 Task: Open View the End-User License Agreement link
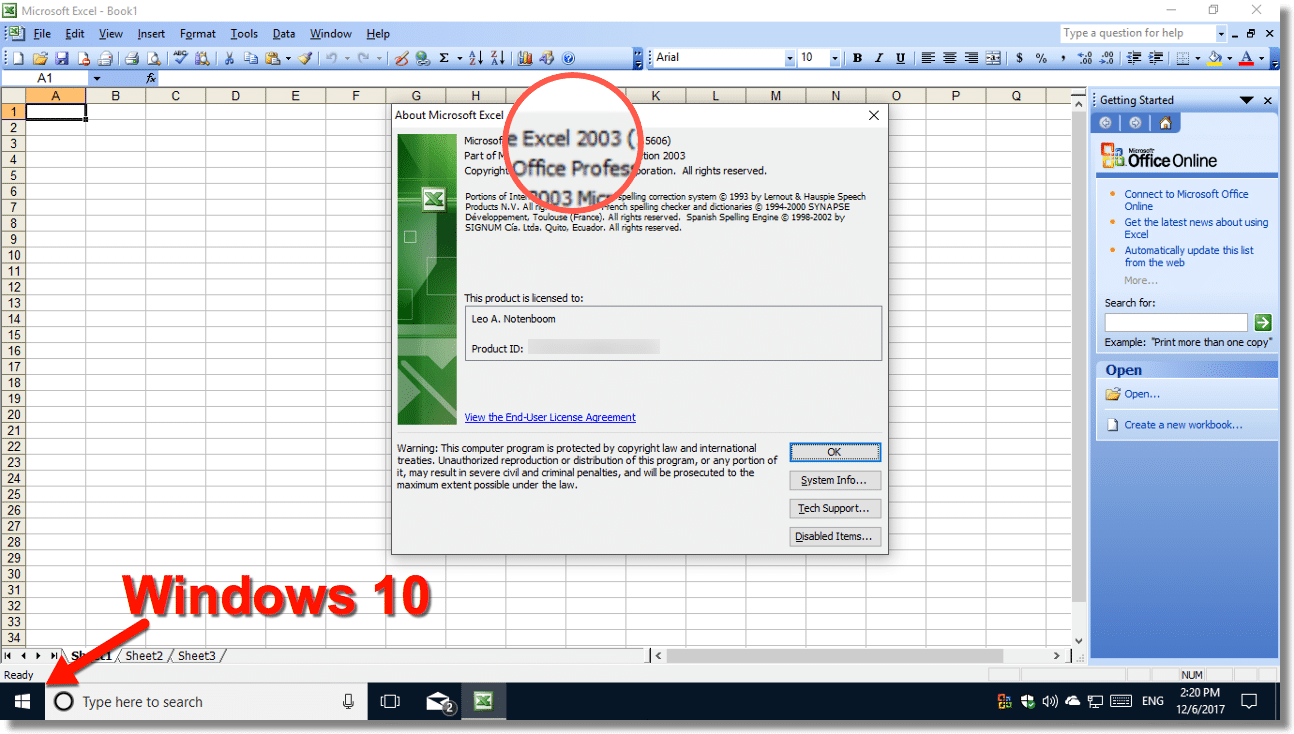point(550,417)
